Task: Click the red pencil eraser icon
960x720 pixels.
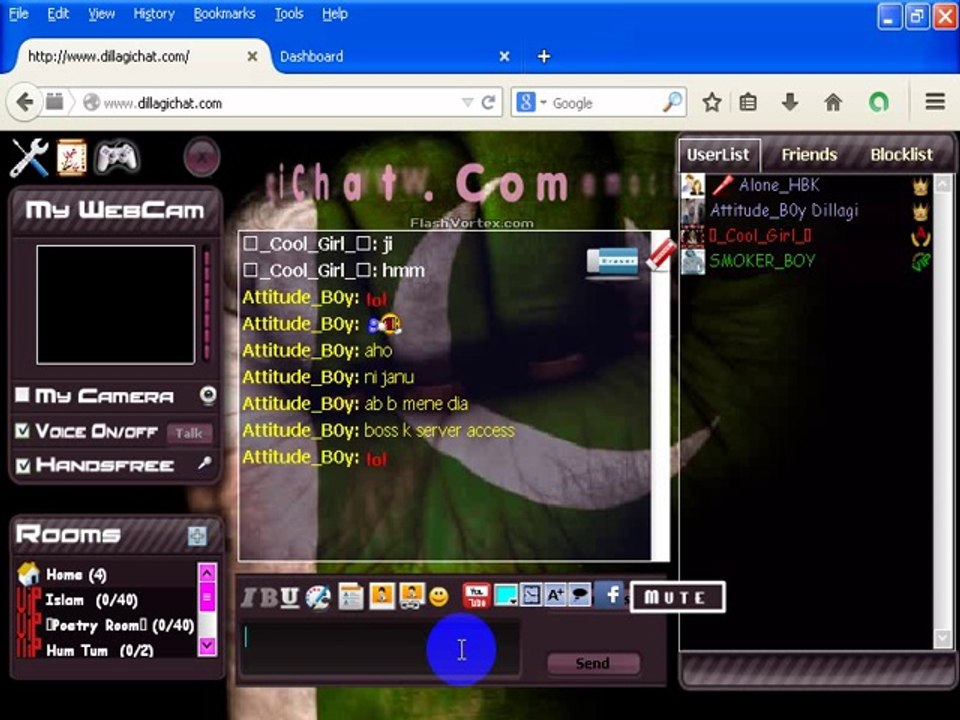Action: [660, 255]
